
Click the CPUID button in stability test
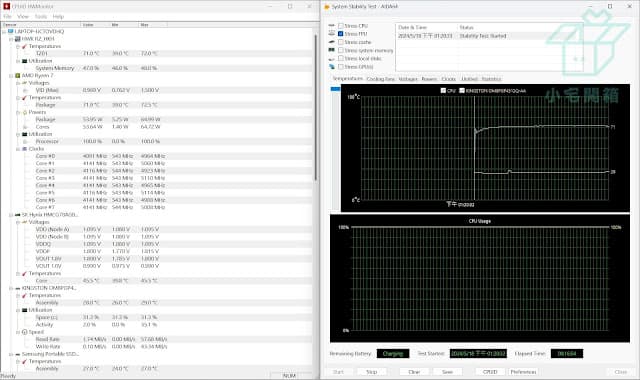(x=490, y=372)
